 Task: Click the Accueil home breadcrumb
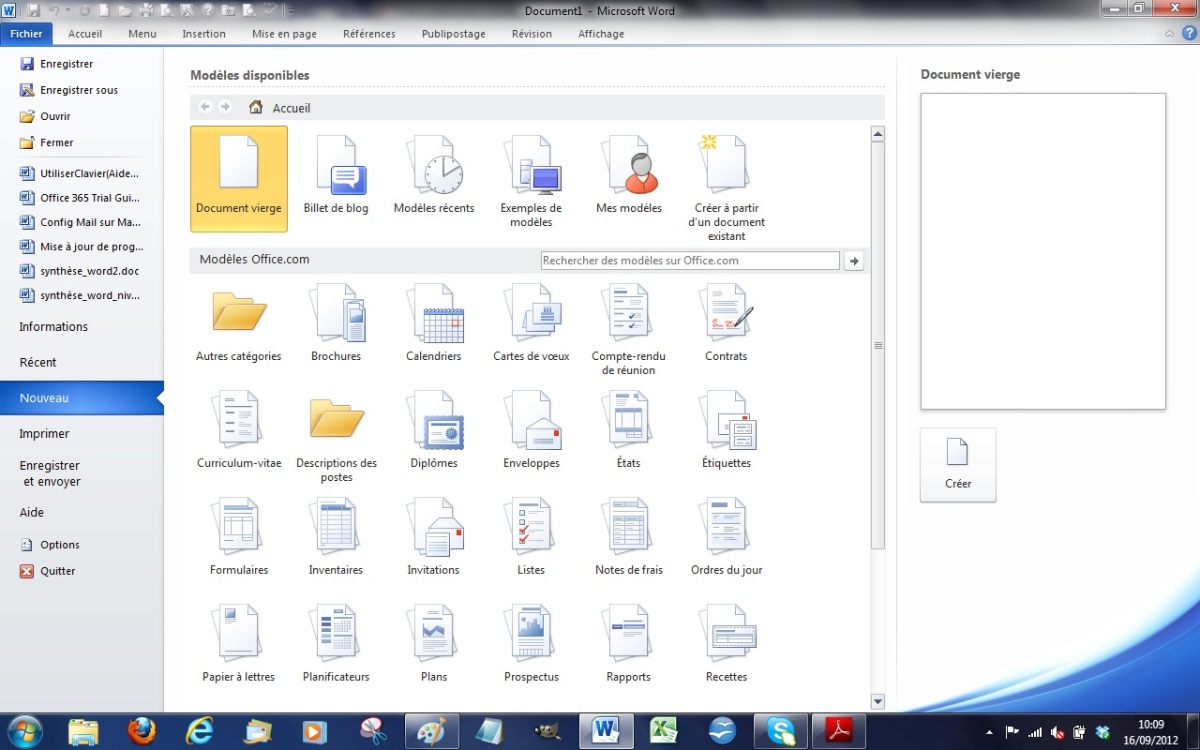point(281,108)
